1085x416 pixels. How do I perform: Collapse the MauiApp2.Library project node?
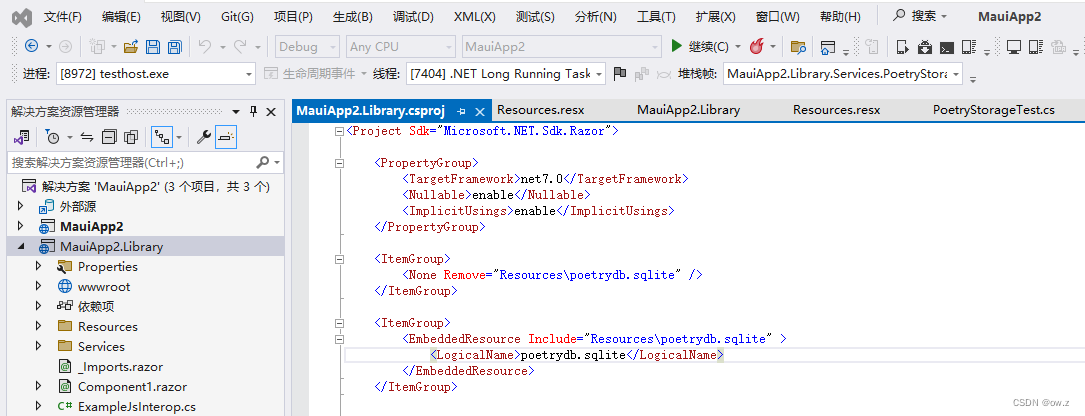click(x=20, y=246)
